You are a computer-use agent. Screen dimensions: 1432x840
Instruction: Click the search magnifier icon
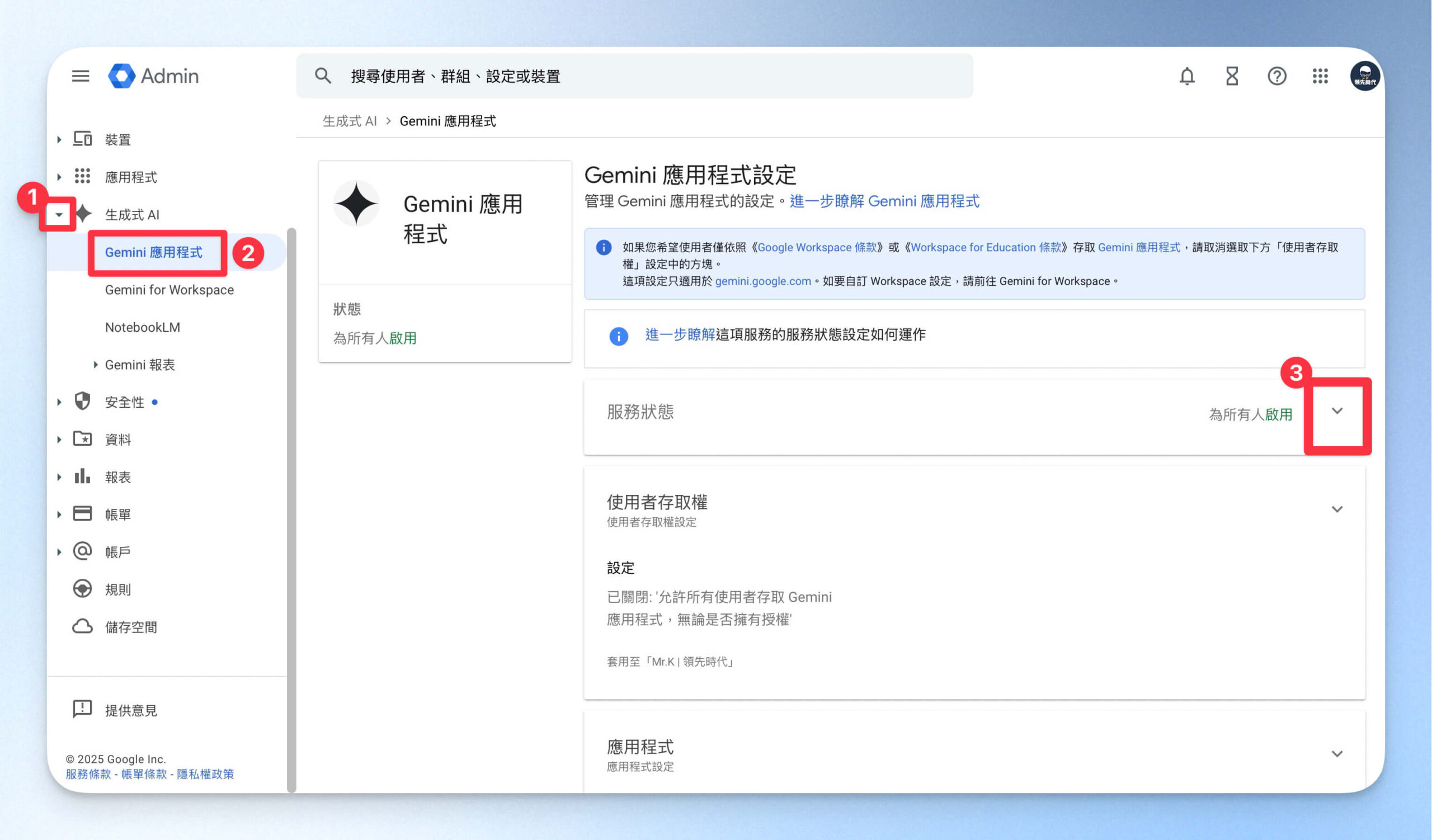323,75
